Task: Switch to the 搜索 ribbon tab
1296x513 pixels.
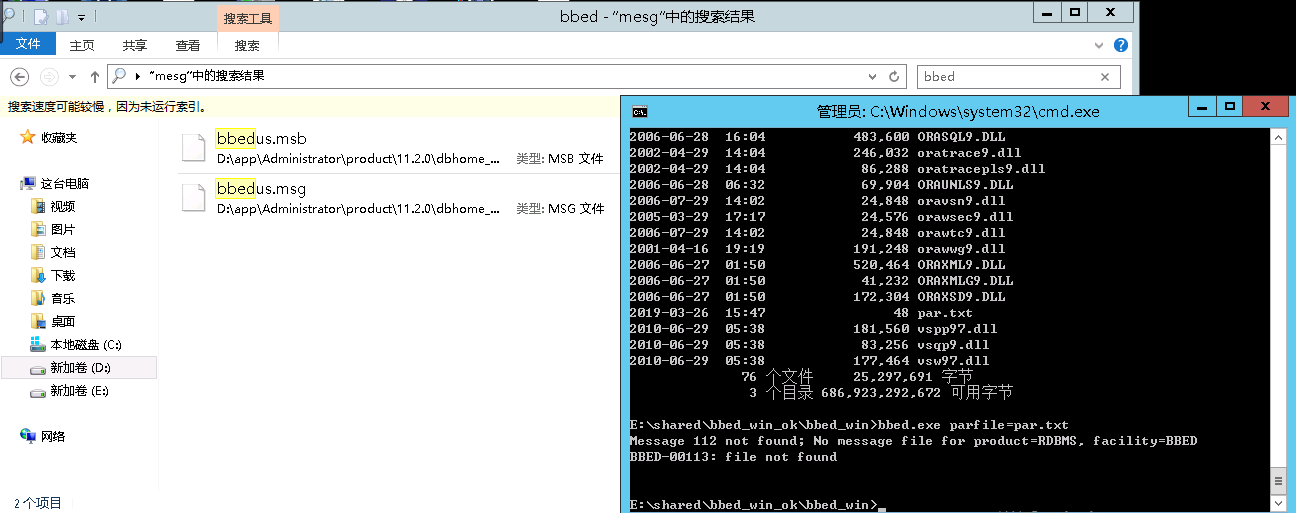Action: point(247,45)
